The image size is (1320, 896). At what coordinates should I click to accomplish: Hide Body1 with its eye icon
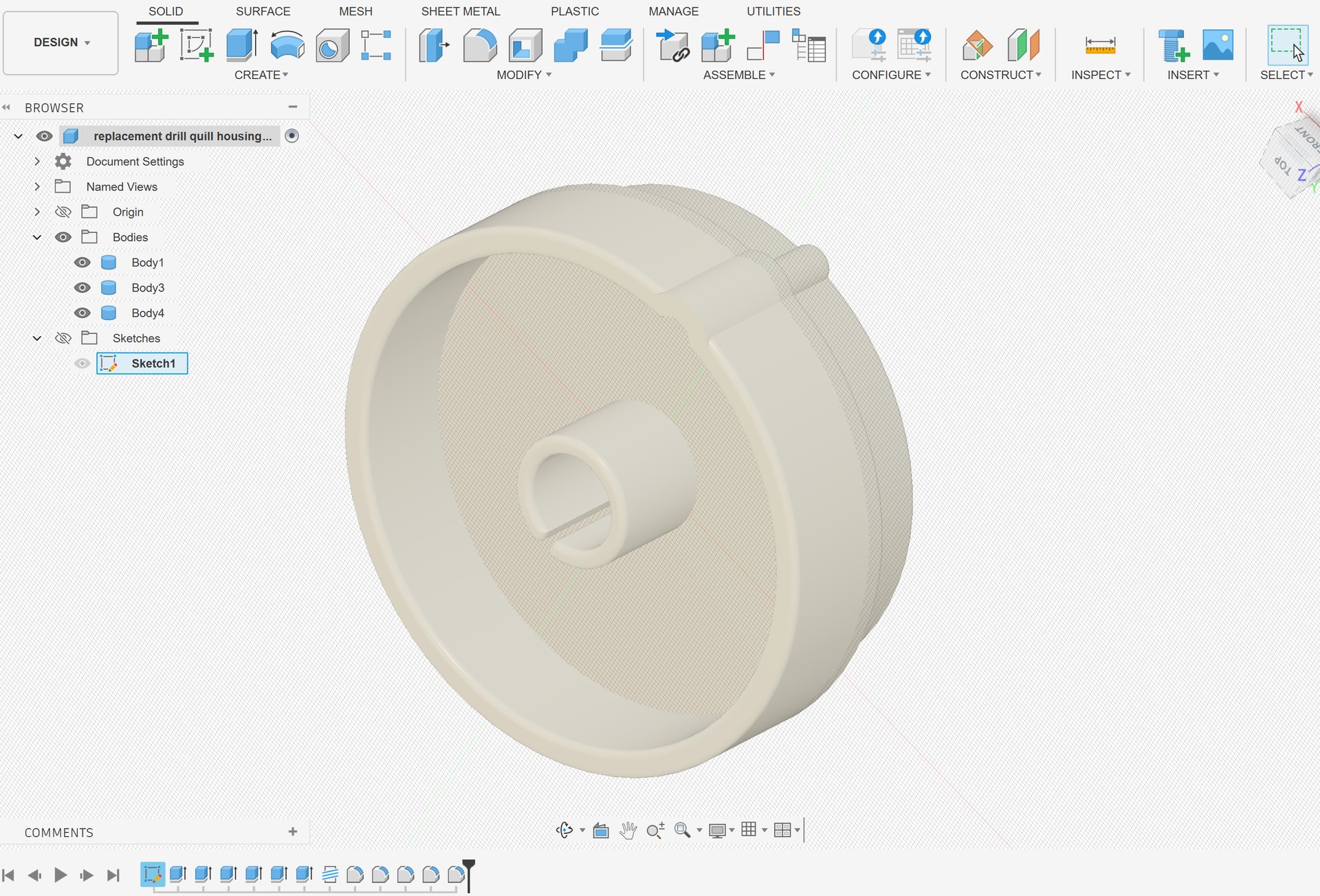tap(82, 262)
